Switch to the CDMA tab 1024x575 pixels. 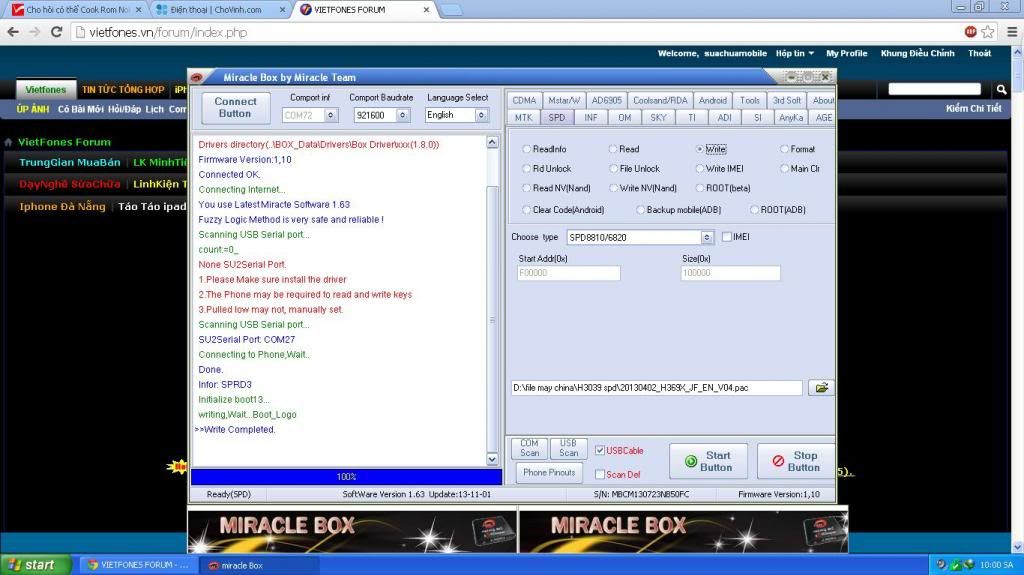coord(524,100)
